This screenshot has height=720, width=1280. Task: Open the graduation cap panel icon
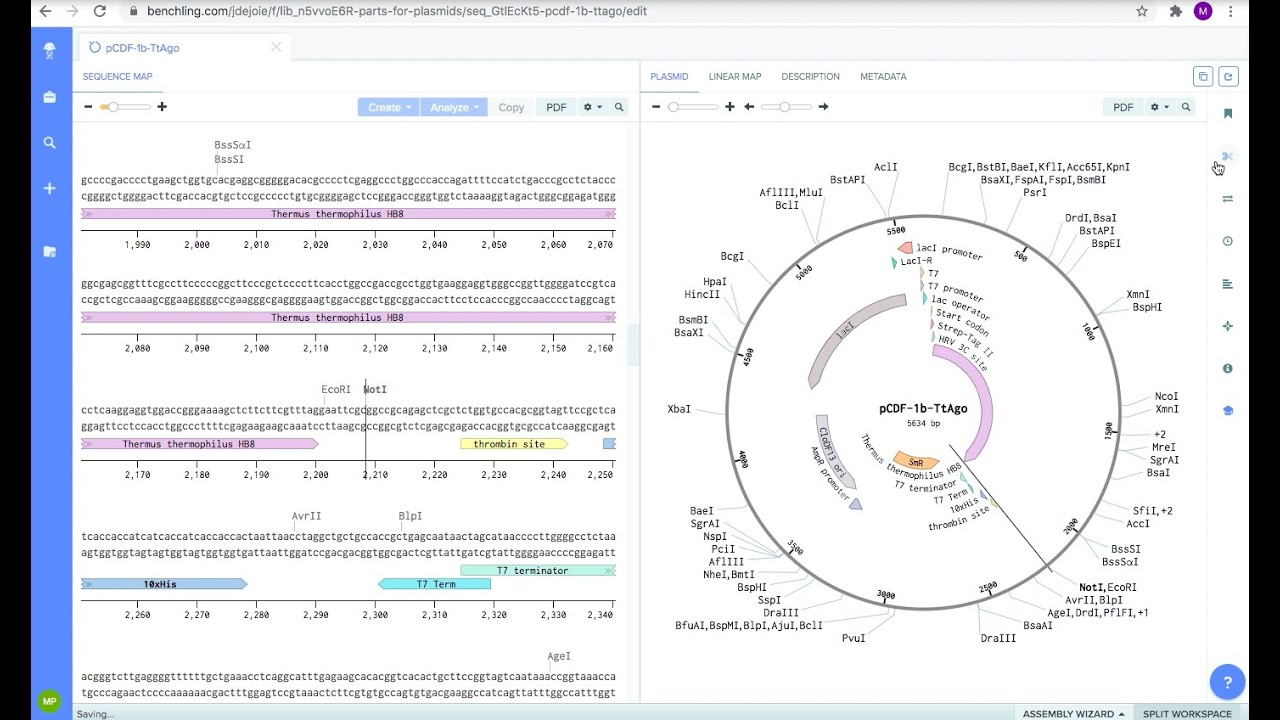(x=1228, y=410)
